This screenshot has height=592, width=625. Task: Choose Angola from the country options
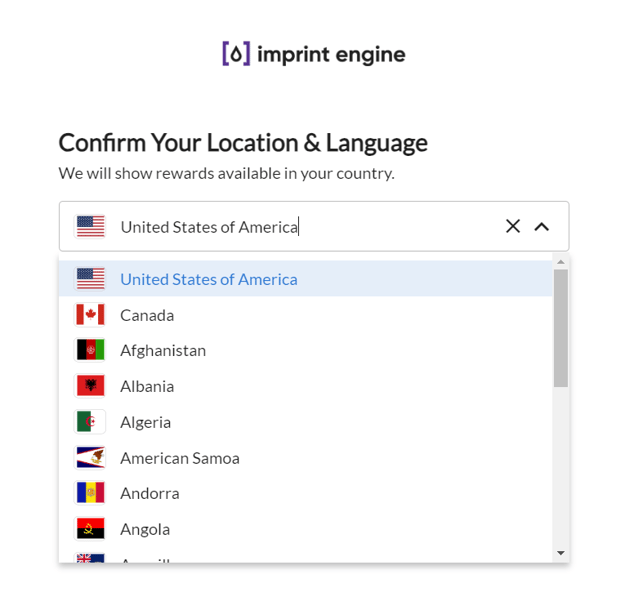point(305,529)
